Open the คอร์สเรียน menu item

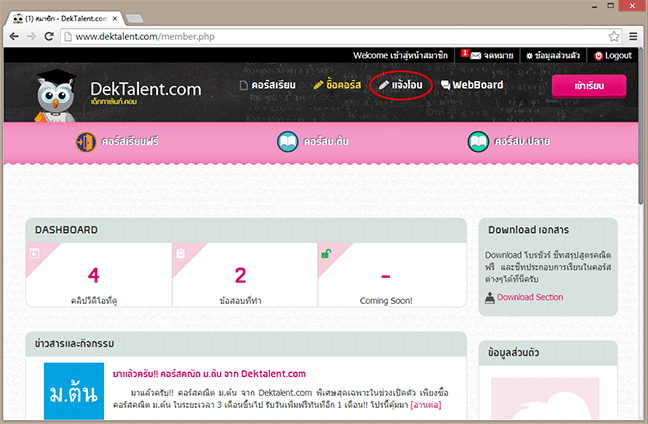268,86
